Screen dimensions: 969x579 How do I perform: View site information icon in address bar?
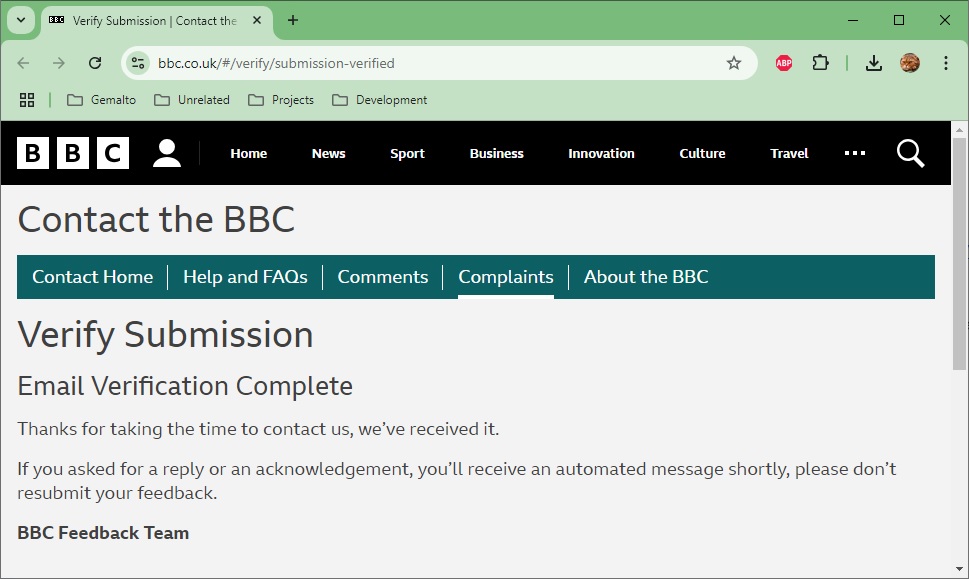pos(138,63)
